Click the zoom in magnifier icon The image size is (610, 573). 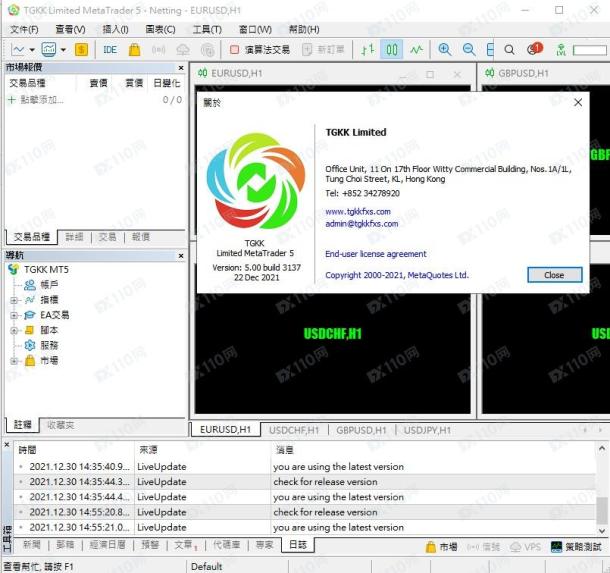pos(445,49)
